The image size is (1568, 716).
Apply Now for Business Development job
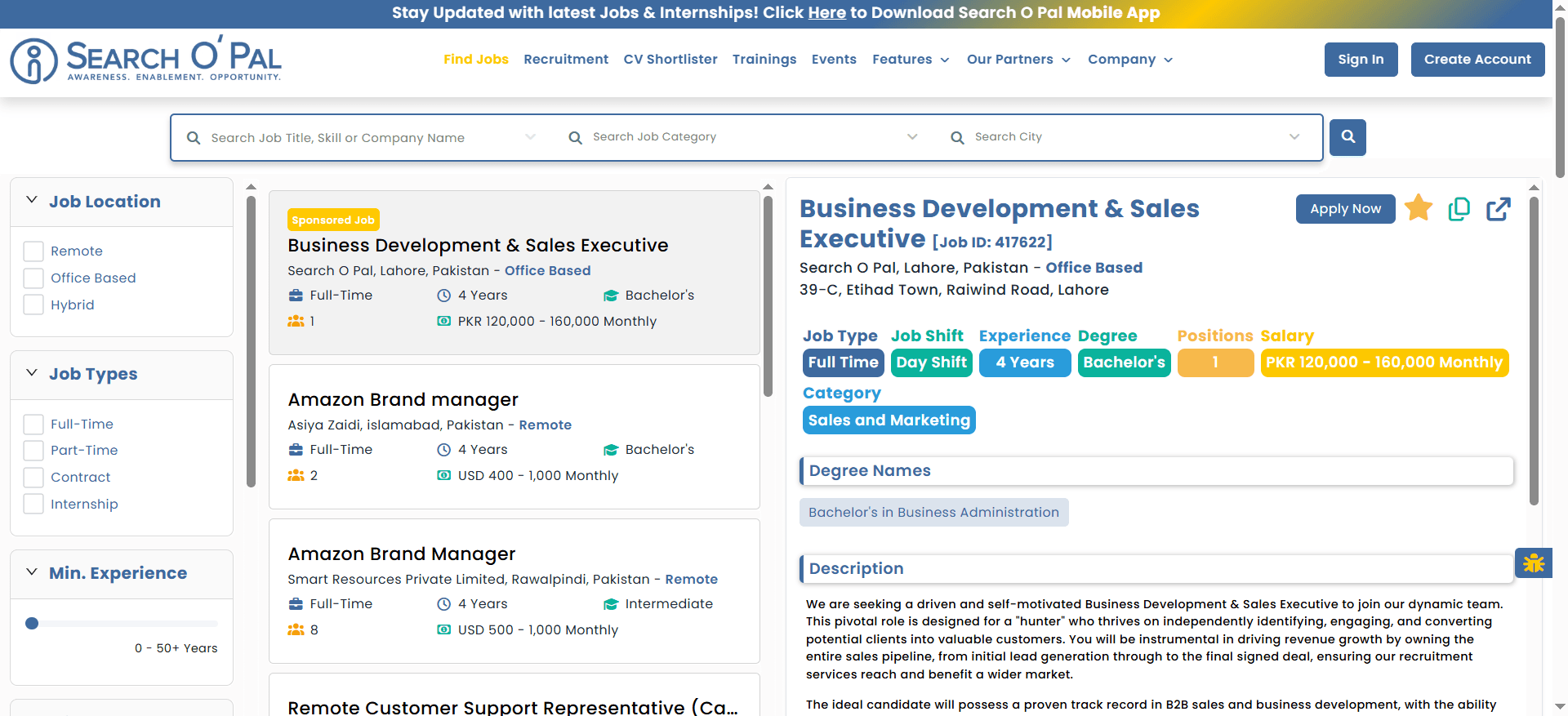click(1346, 209)
